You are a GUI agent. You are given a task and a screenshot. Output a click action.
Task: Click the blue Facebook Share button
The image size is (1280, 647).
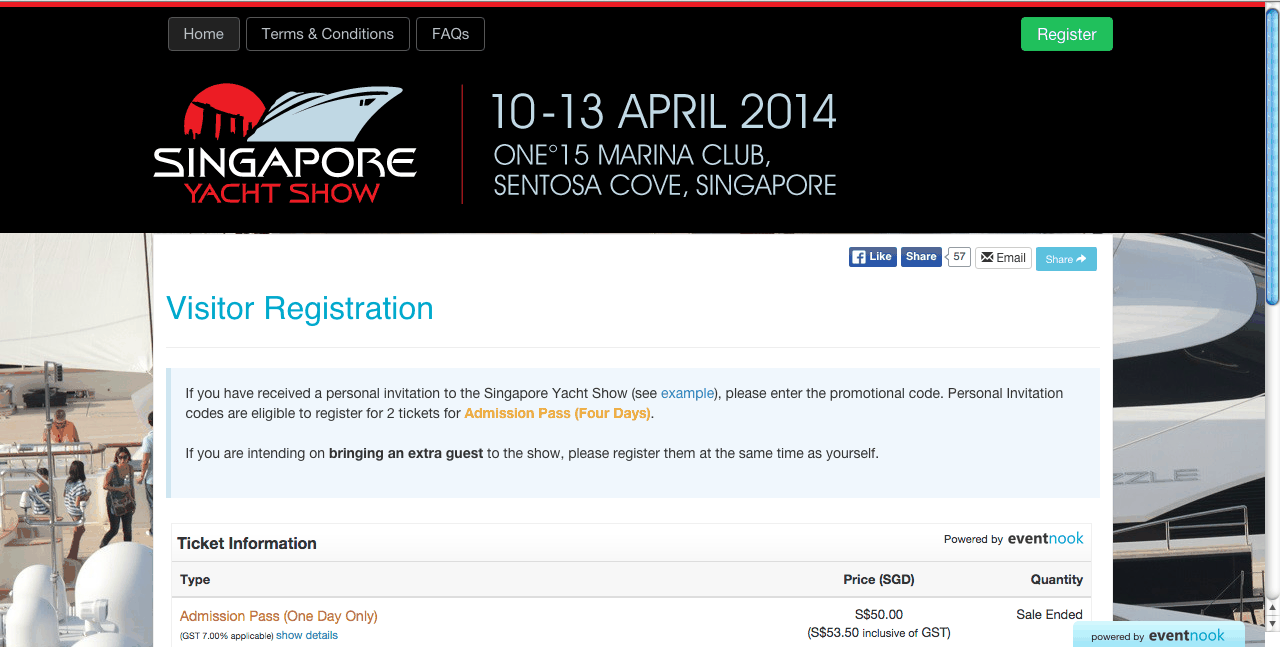921,257
